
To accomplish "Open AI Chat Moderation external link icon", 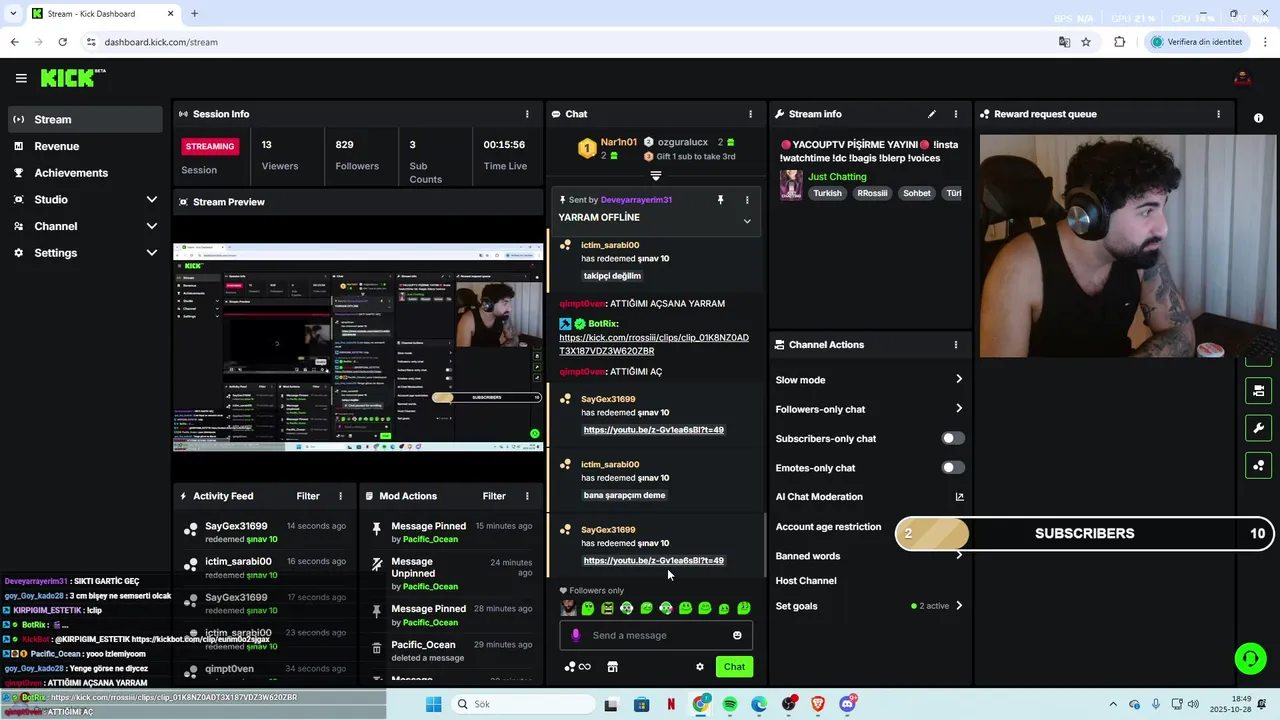I will pyautogui.click(x=959, y=497).
